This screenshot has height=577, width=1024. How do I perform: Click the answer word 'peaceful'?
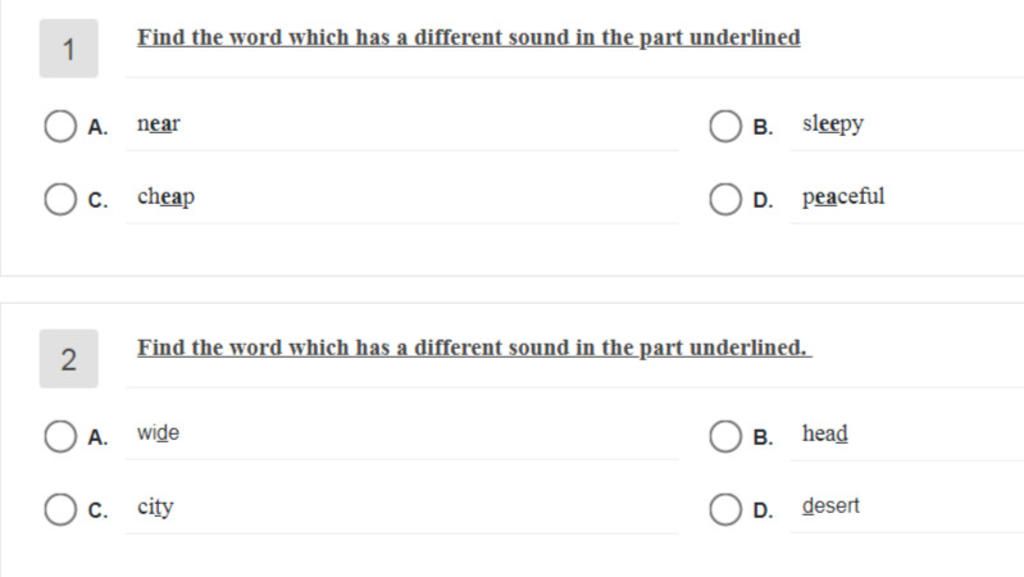click(x=843, y=197)
